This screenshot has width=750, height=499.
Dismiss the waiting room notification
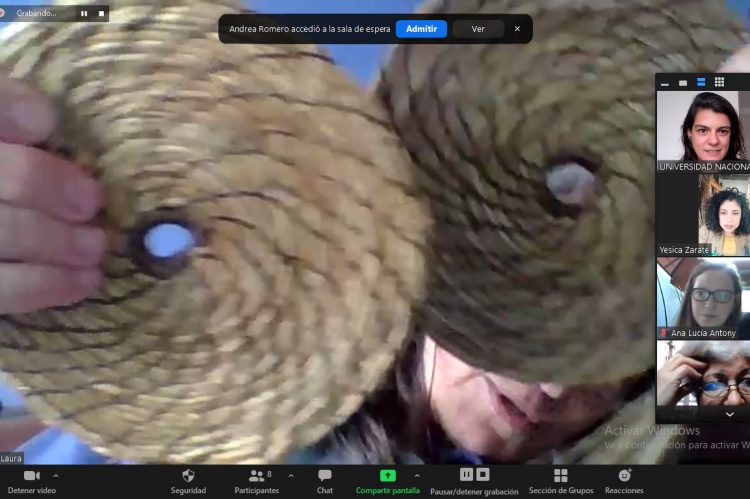click(517, 29)
